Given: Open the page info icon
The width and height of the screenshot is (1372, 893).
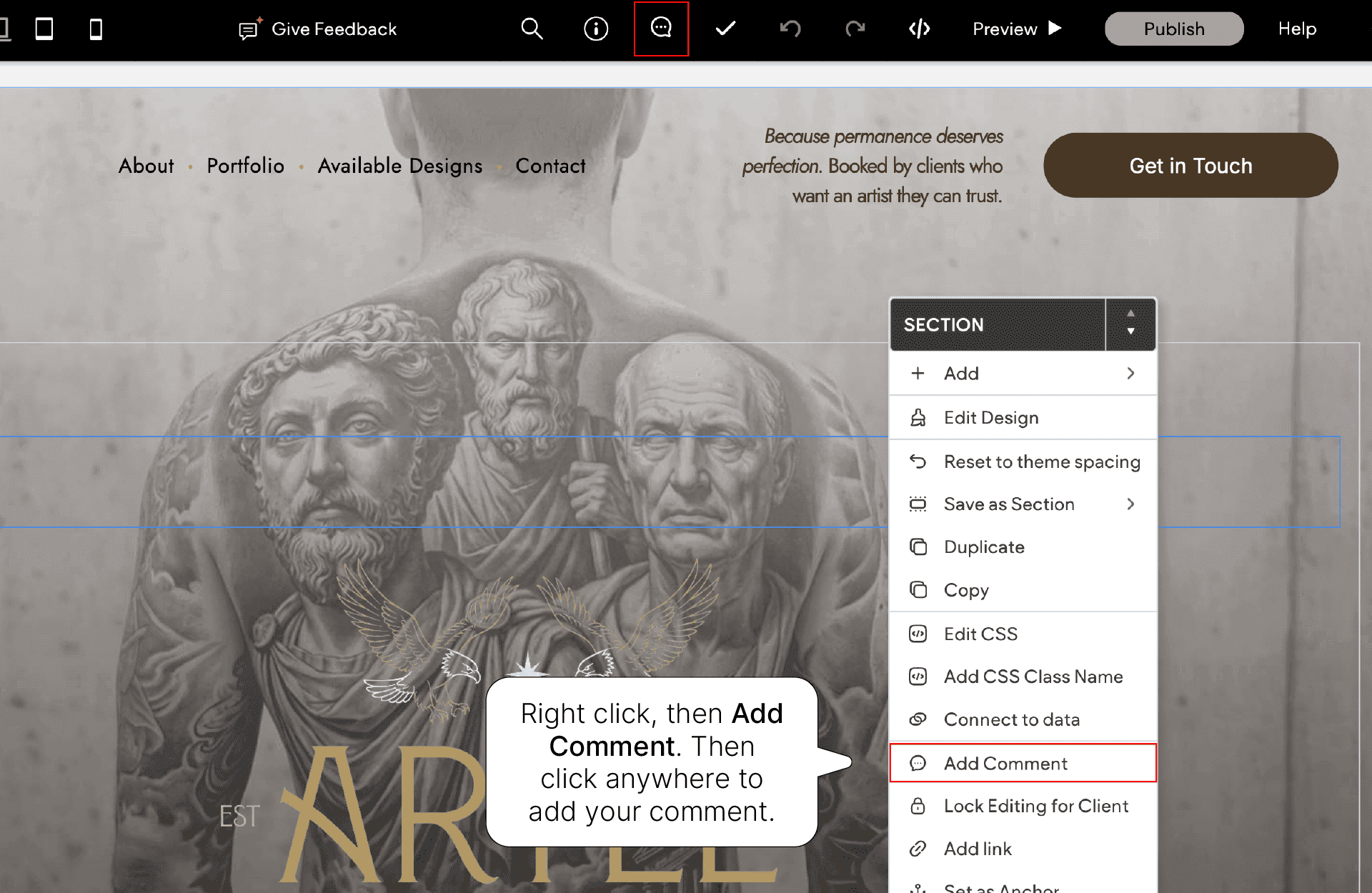Looking at the screenshot, I should coord(596,29).
